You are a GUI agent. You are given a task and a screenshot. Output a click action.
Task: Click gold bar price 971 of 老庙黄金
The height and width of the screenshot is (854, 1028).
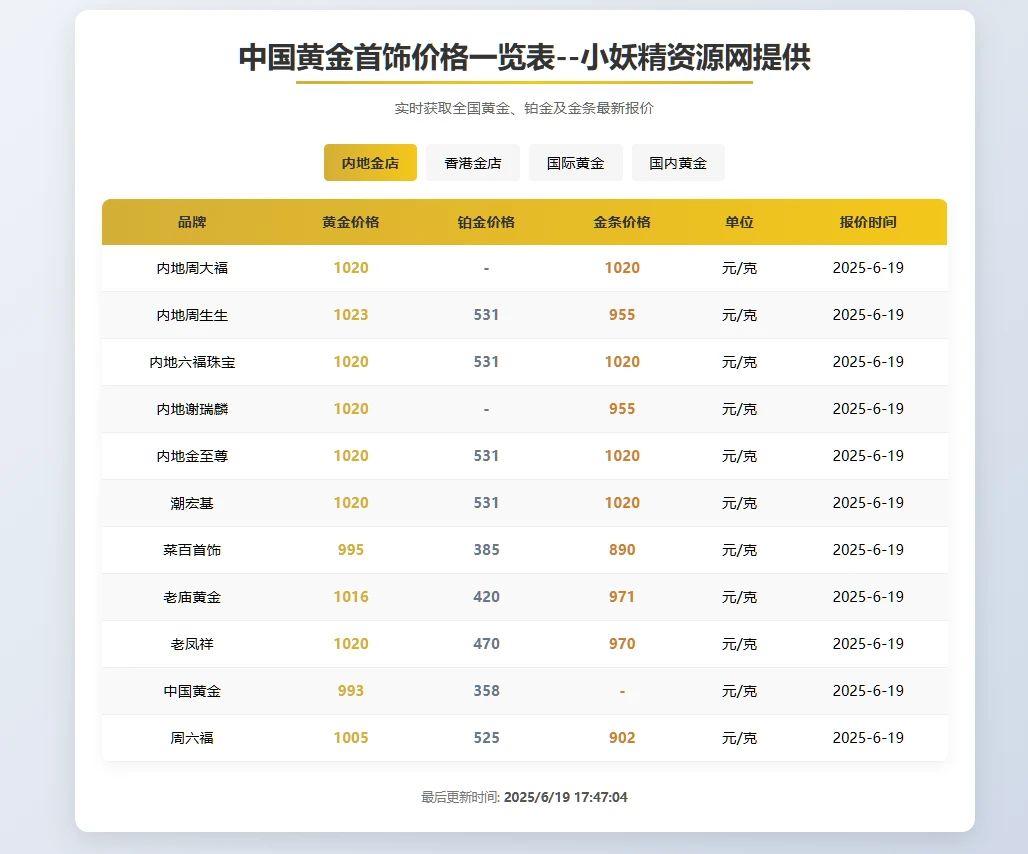click(622, 596)
